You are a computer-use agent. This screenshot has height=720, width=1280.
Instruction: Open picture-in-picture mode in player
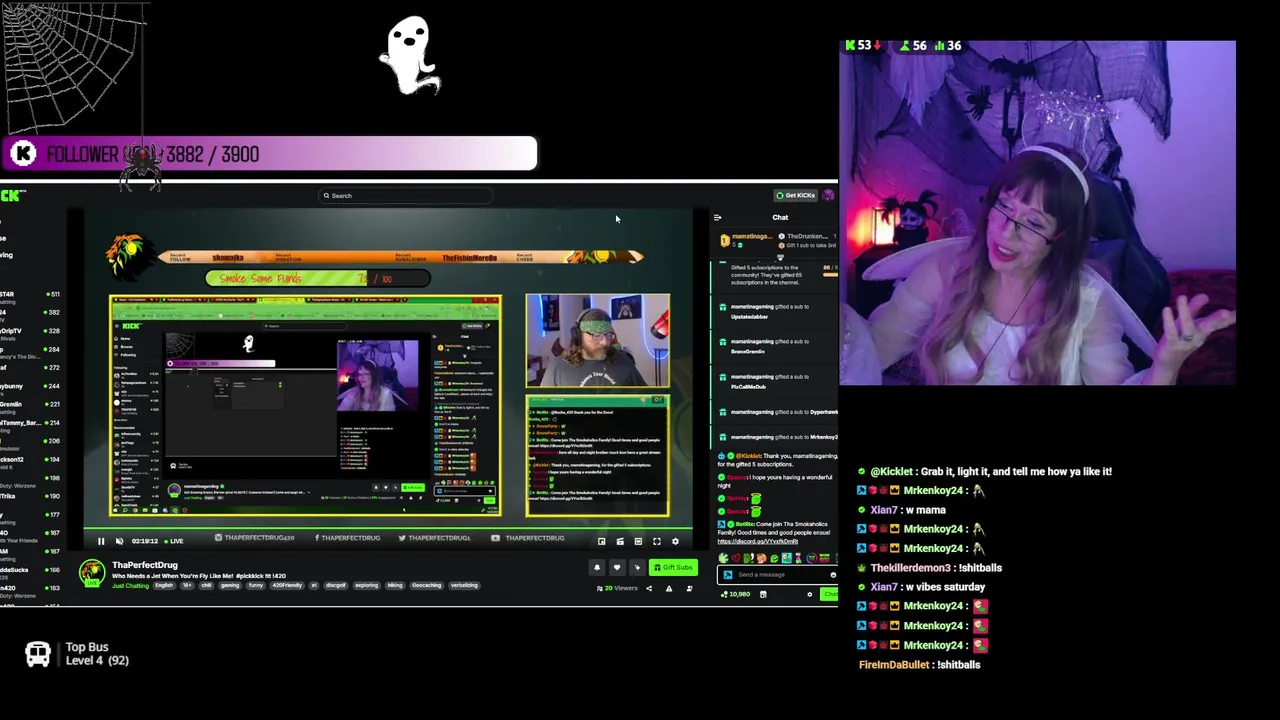click(601, 541)
